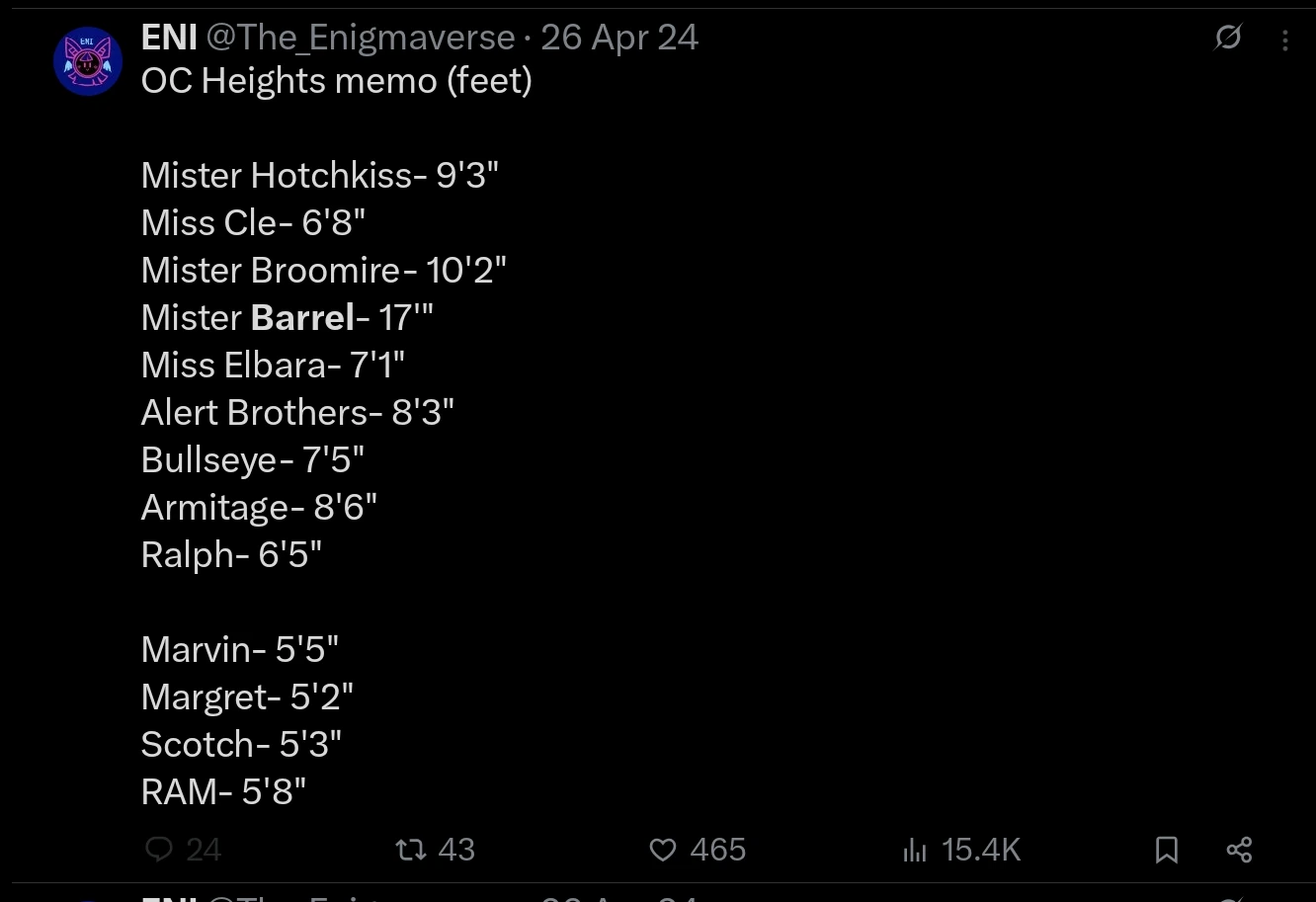The image size is (1316, 902).
Task: Click the bold word Barrel
Action: point(302,317)
